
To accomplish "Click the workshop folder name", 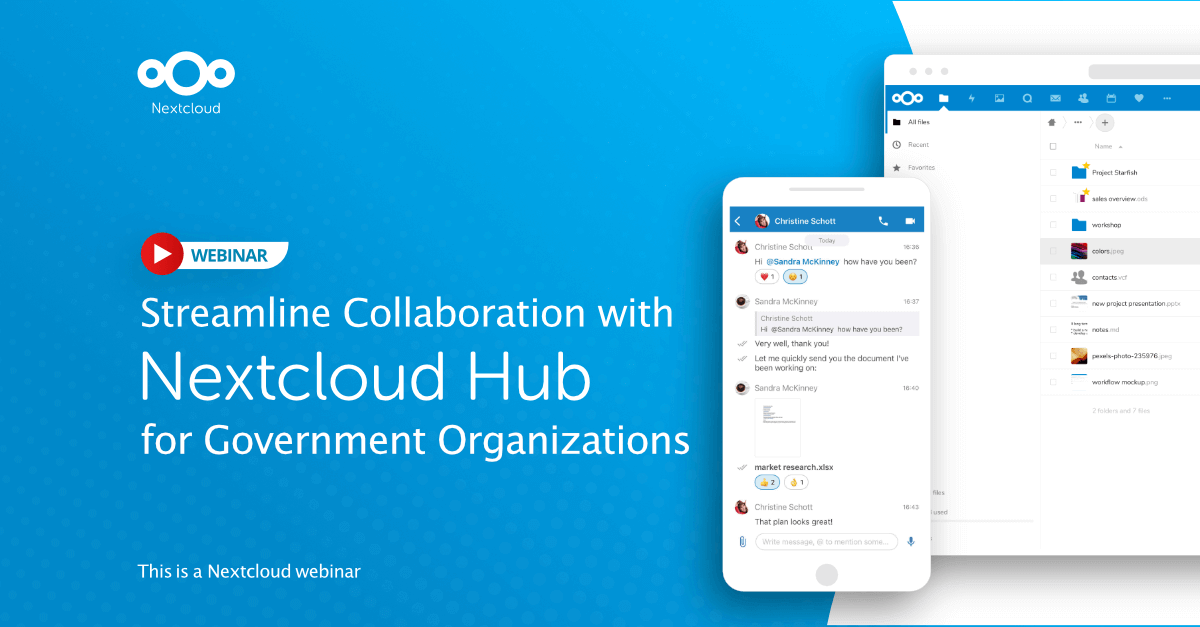I will 1107,225.
